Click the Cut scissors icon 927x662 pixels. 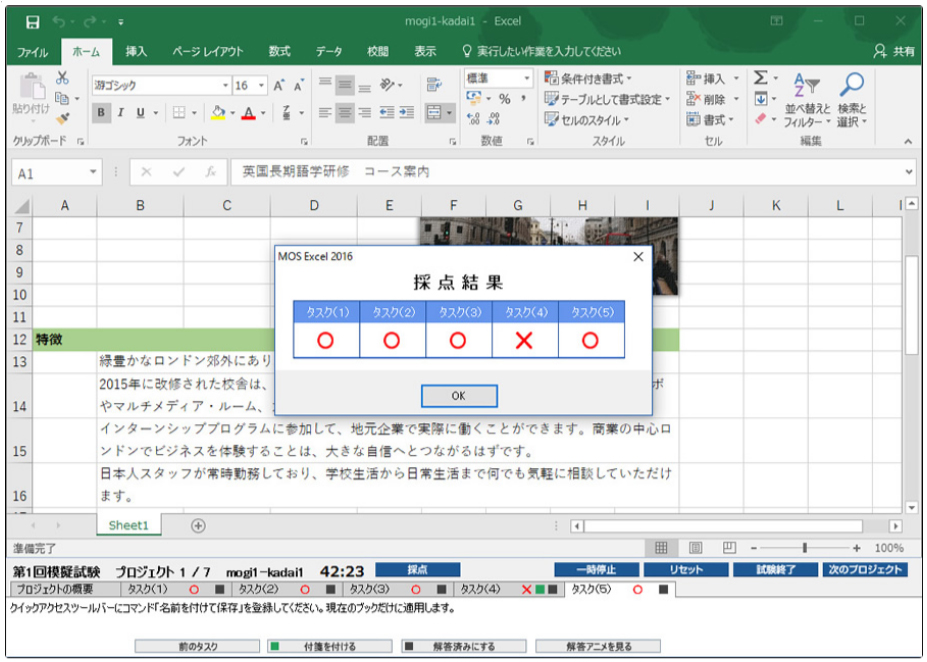[x=62, y=77]
